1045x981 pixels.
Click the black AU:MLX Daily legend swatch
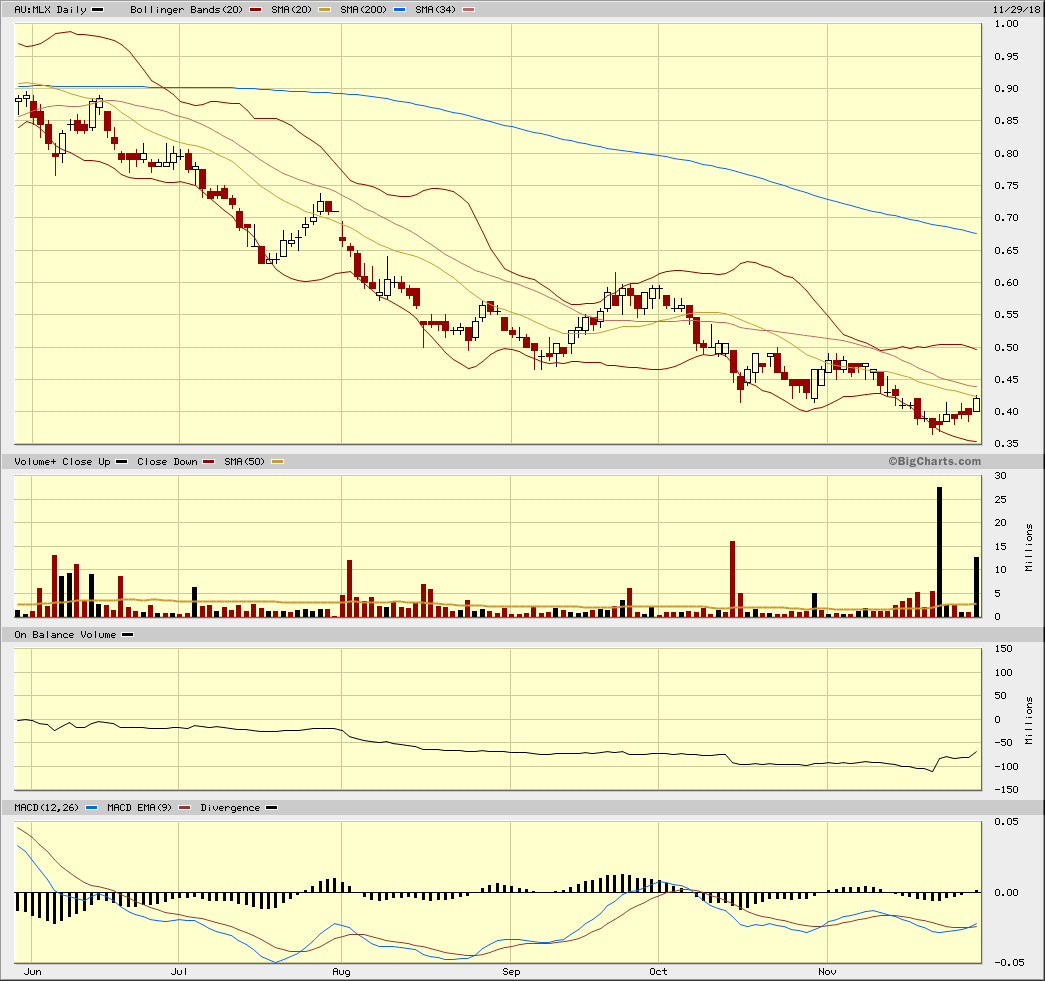[x=97, y=10]
